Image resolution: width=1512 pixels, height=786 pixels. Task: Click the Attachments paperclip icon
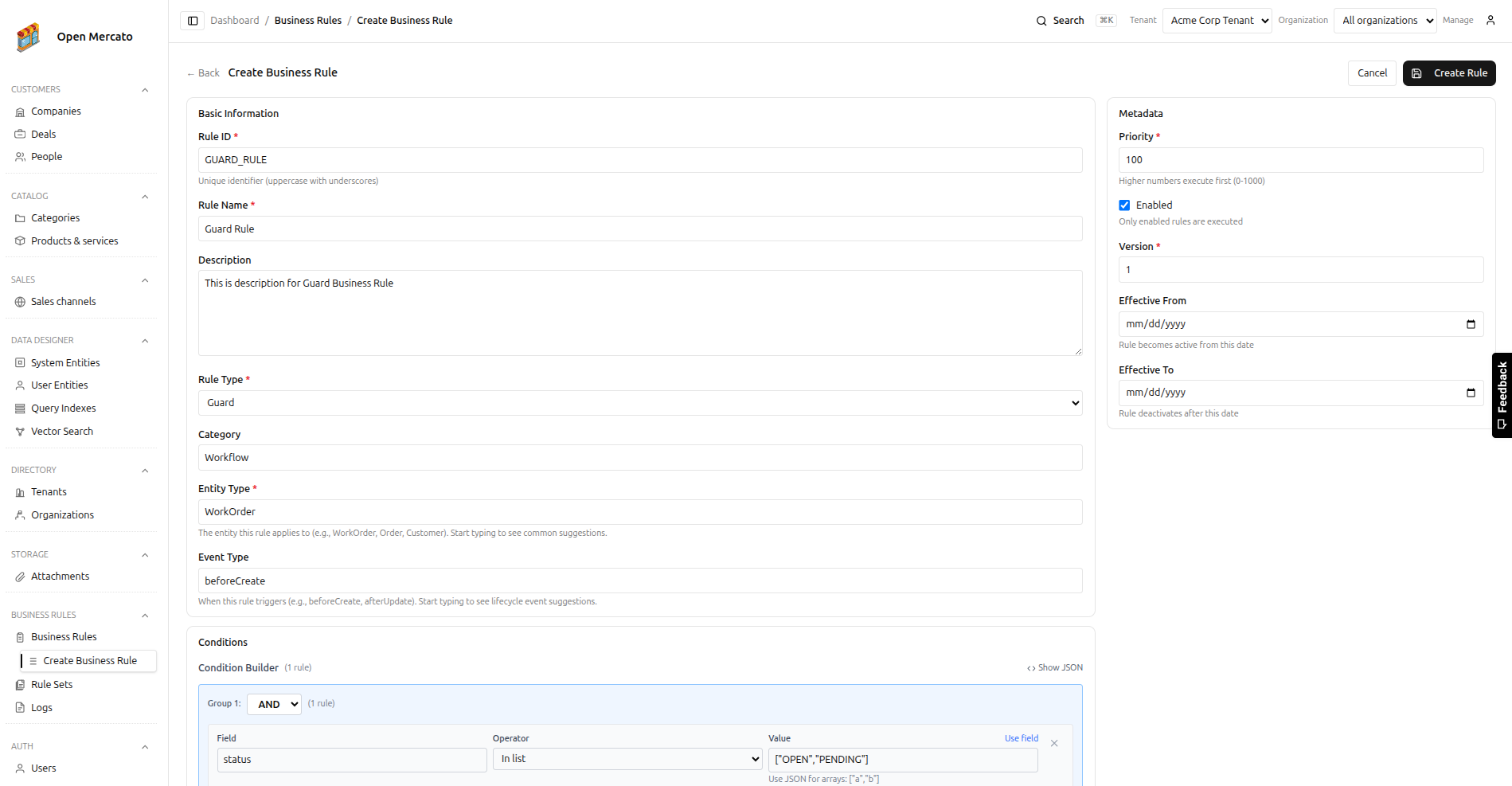pos(20,576)
